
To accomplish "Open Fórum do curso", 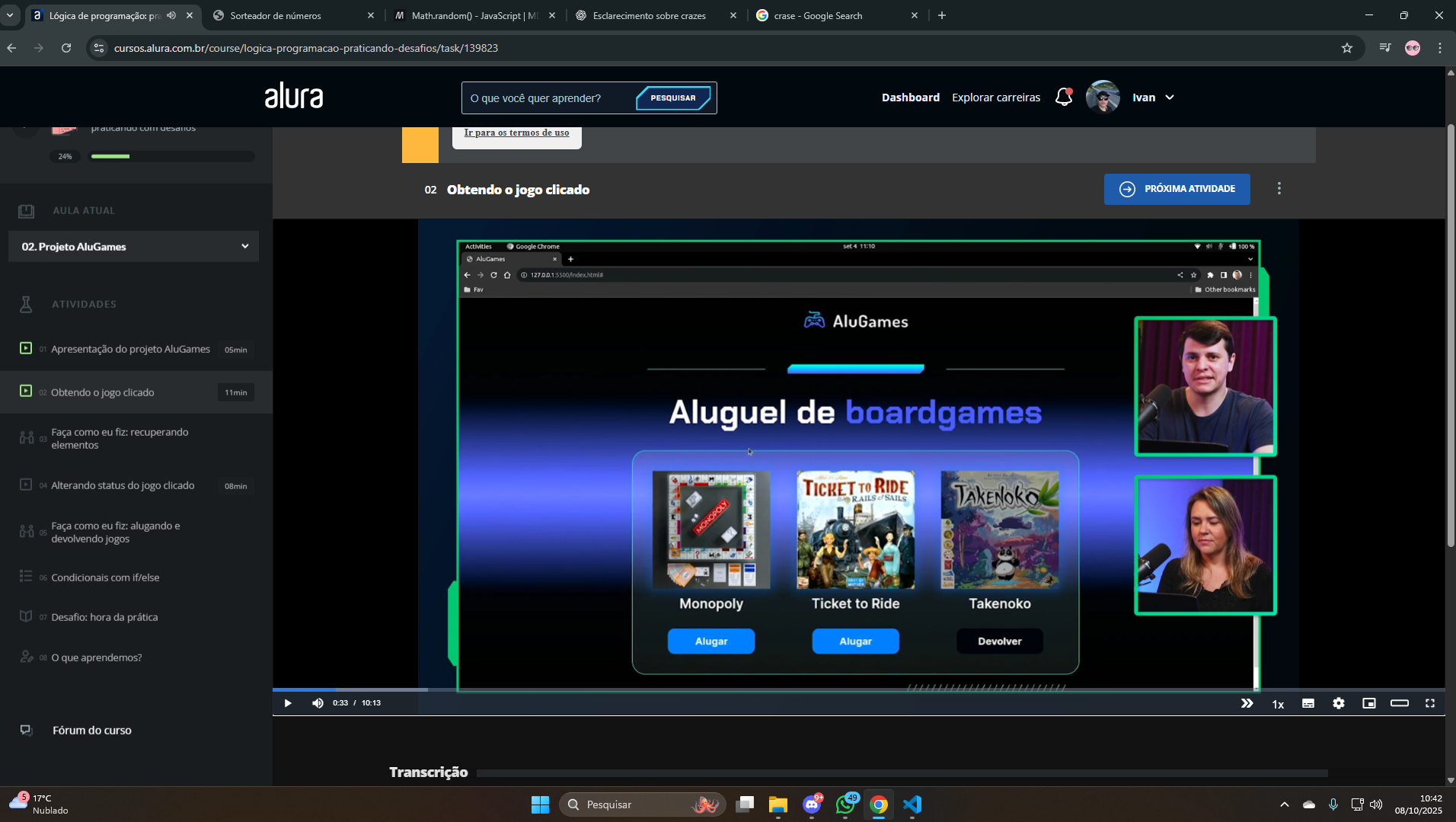I will tap(92, 730).
